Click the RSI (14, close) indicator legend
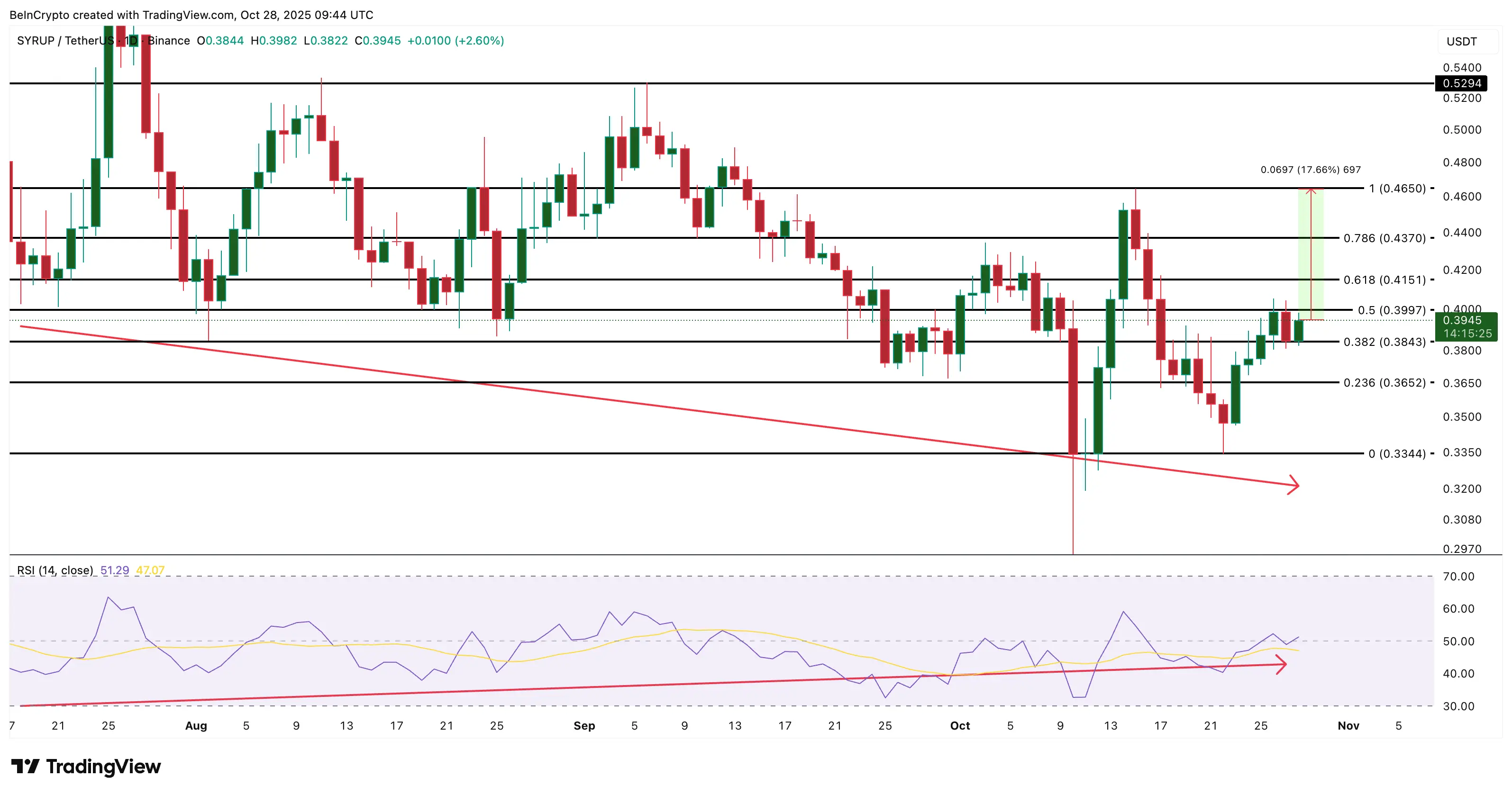The height and width of the screenshot is (795, 1512). pos(55,570)
